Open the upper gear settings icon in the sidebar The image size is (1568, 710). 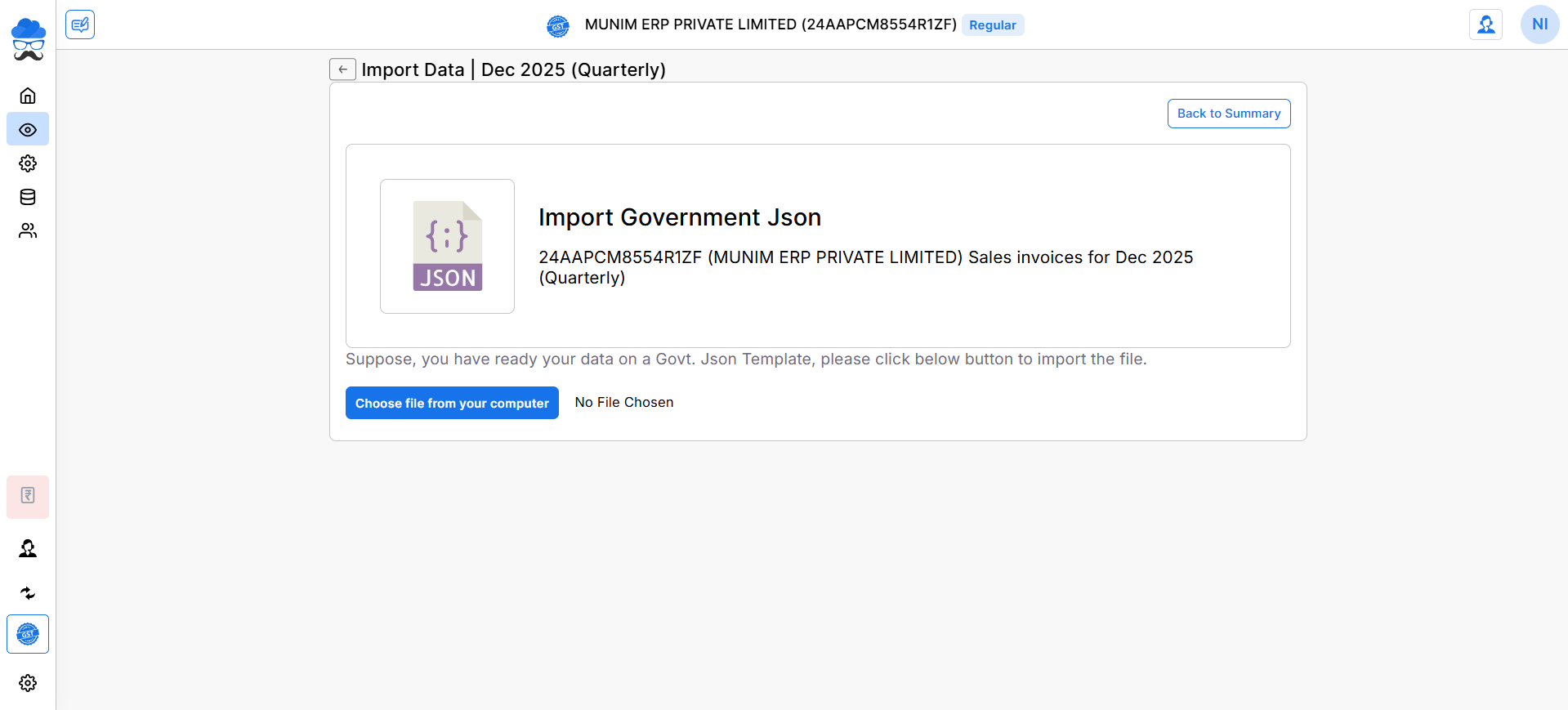(x=28, y=163)
